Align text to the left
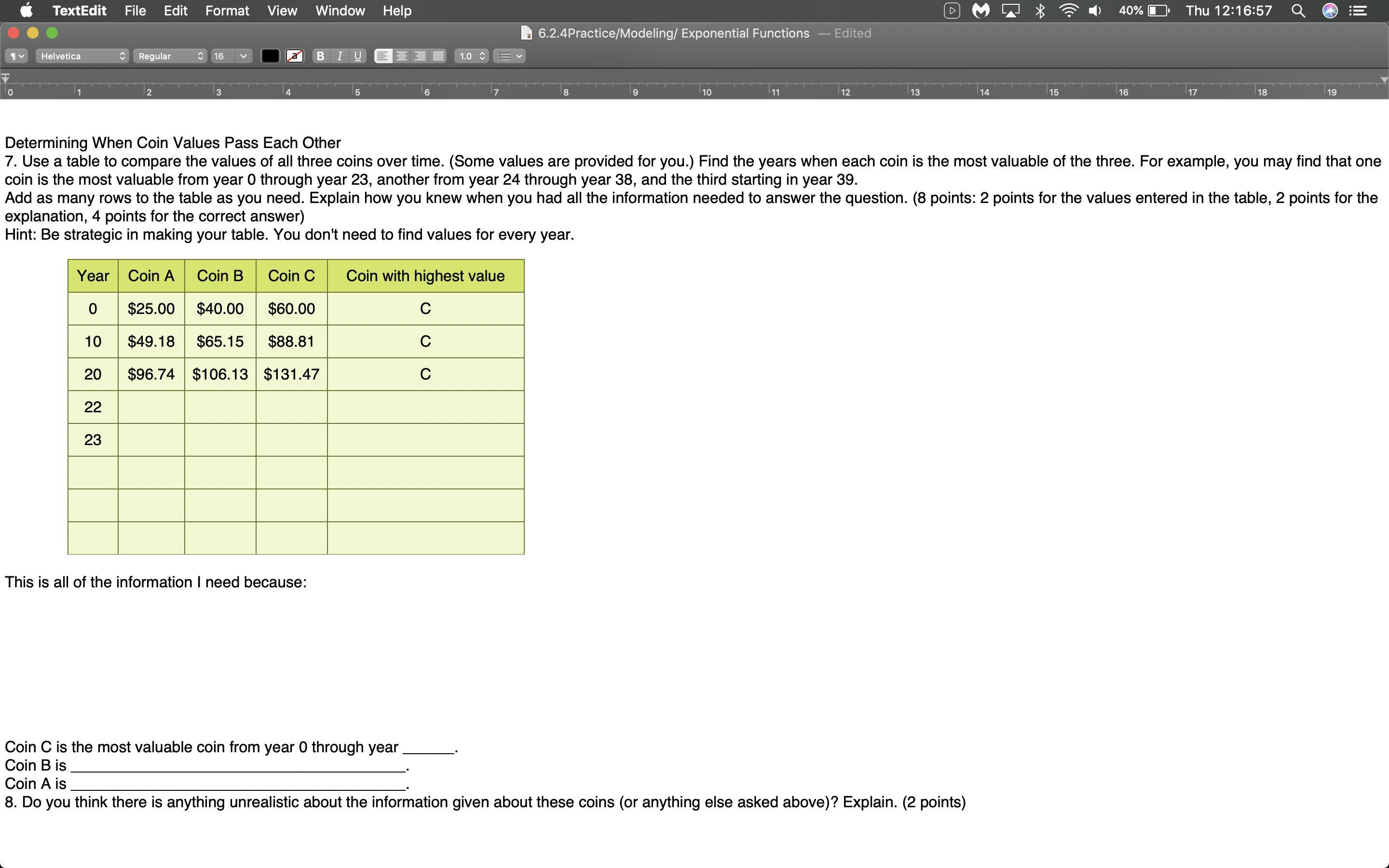The width and height of the screenshot is (1389, 868). click(x=383, y=55)
